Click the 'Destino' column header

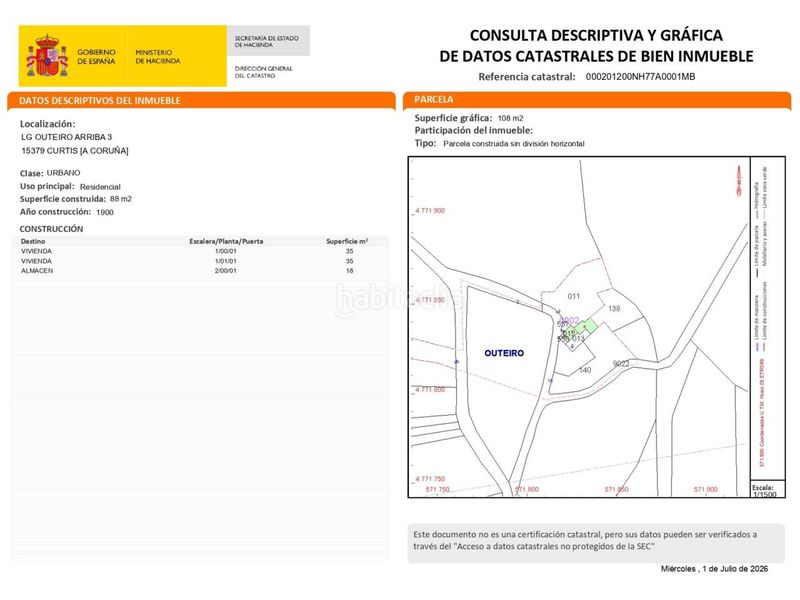[33, 241]
